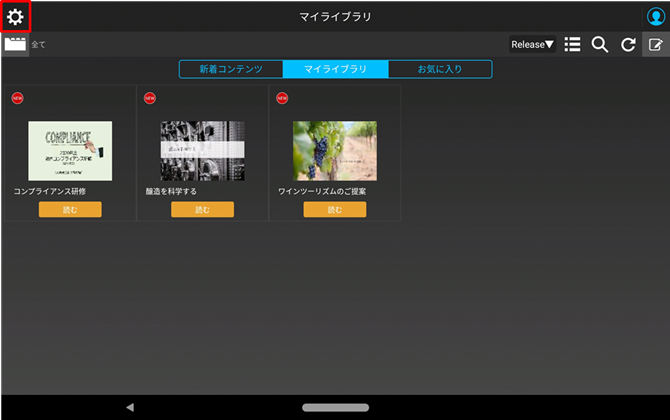Tap 読む under ワインツーリズムのご提案
The image size is (670, 420).
pyautogui.click(x=335, y=209)
